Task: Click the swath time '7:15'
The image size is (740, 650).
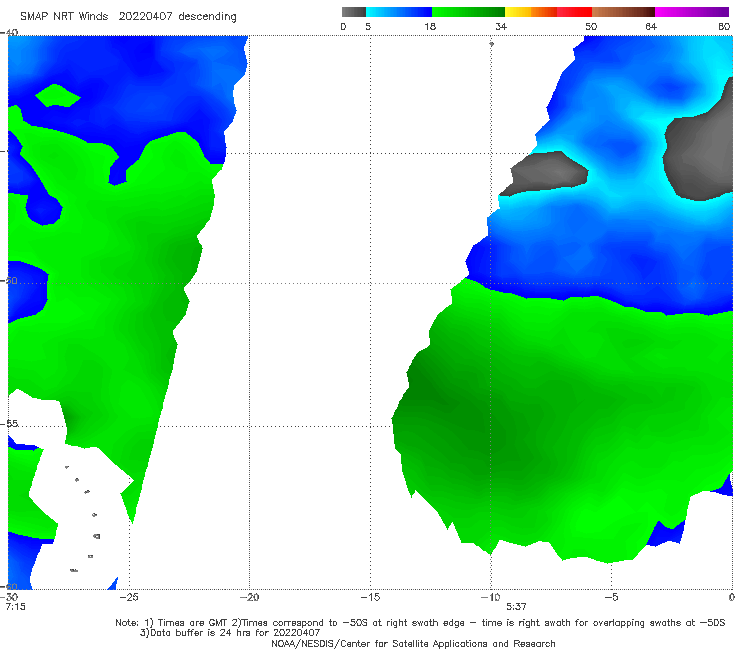Action: pos(16,607)
